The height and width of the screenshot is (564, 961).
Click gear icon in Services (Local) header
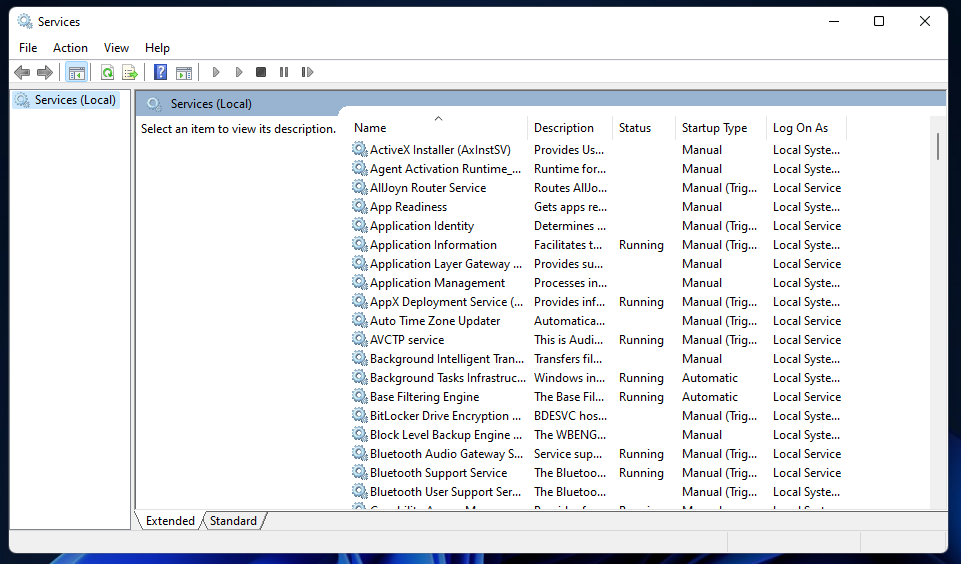(154, 104)
